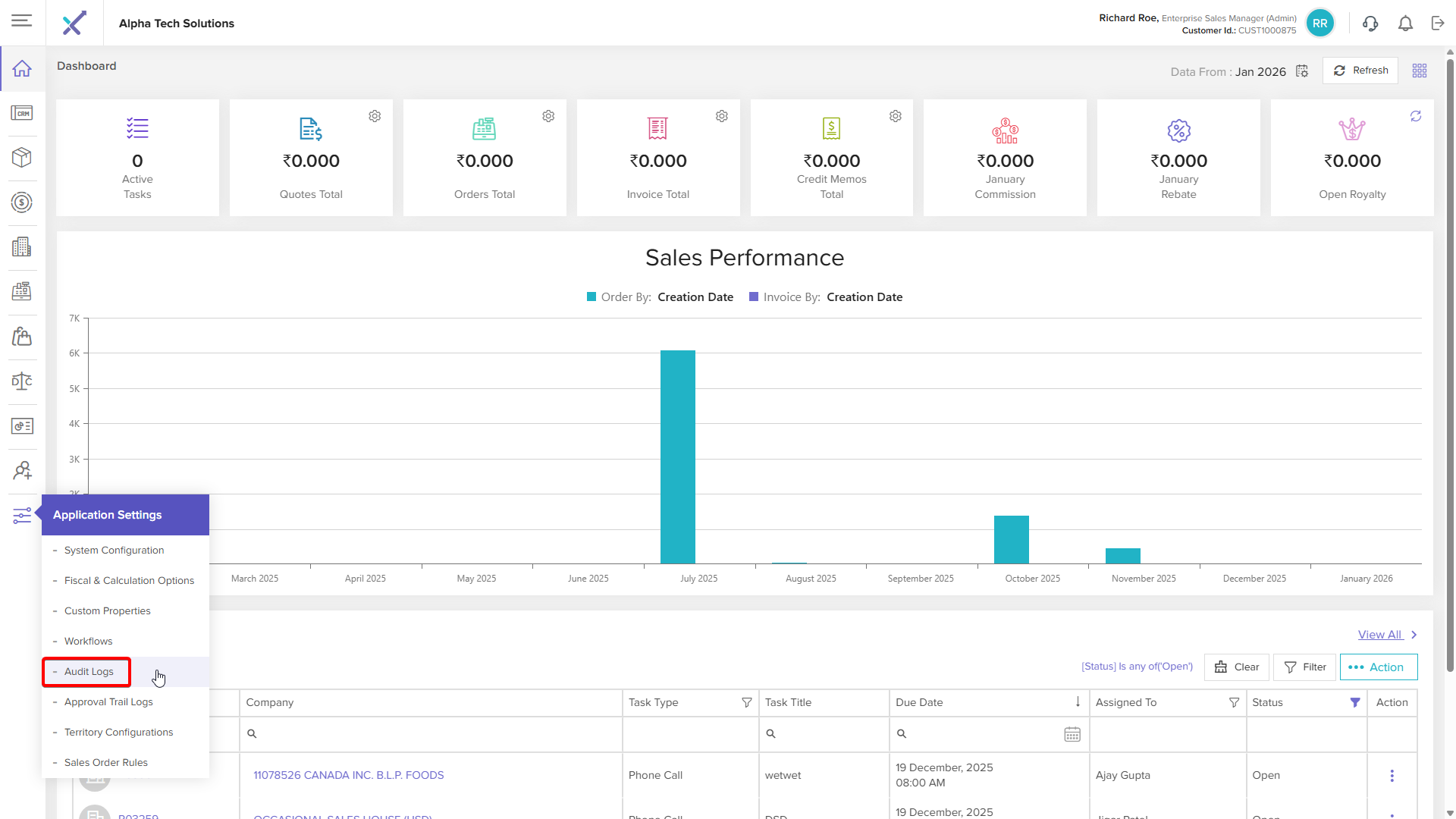
Task: Open the View All link
Action: pos(1380,635)
